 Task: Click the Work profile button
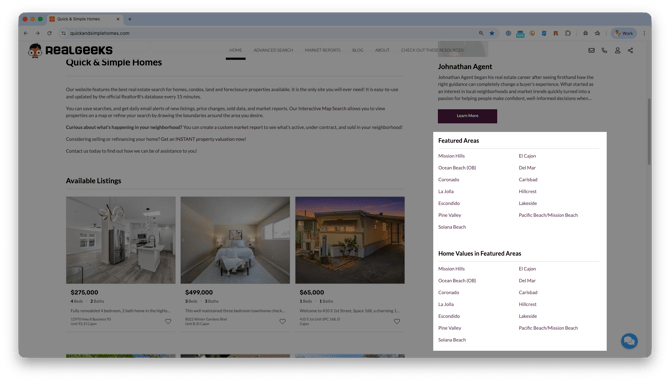[x=624, y=33]
